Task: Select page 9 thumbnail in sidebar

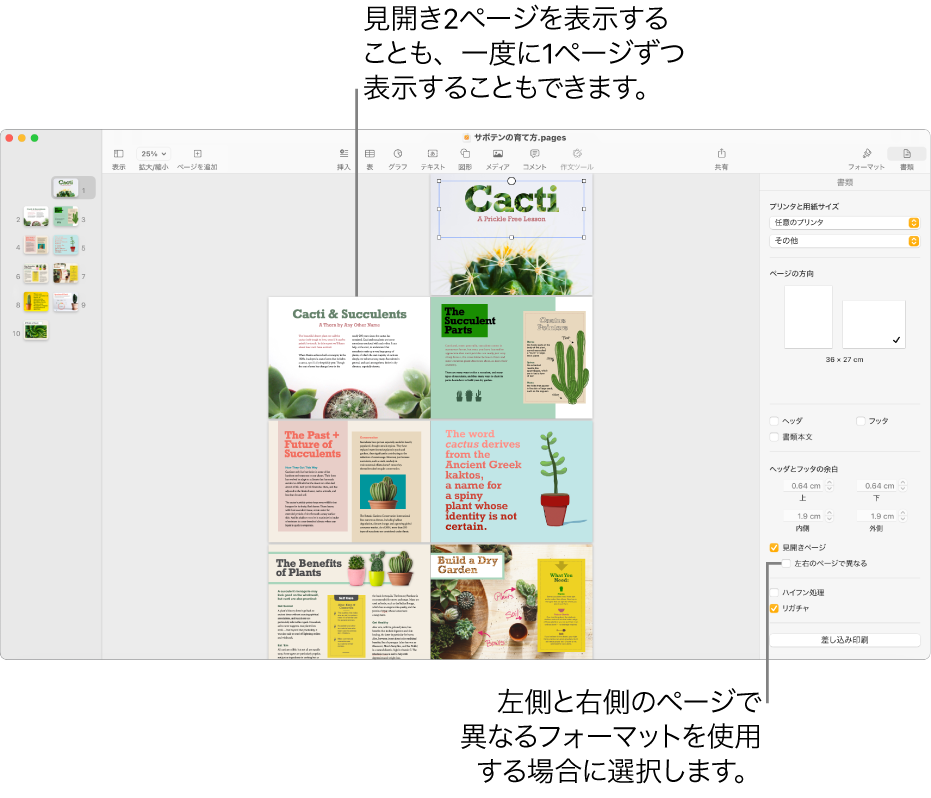Action: tap(65, 302)
